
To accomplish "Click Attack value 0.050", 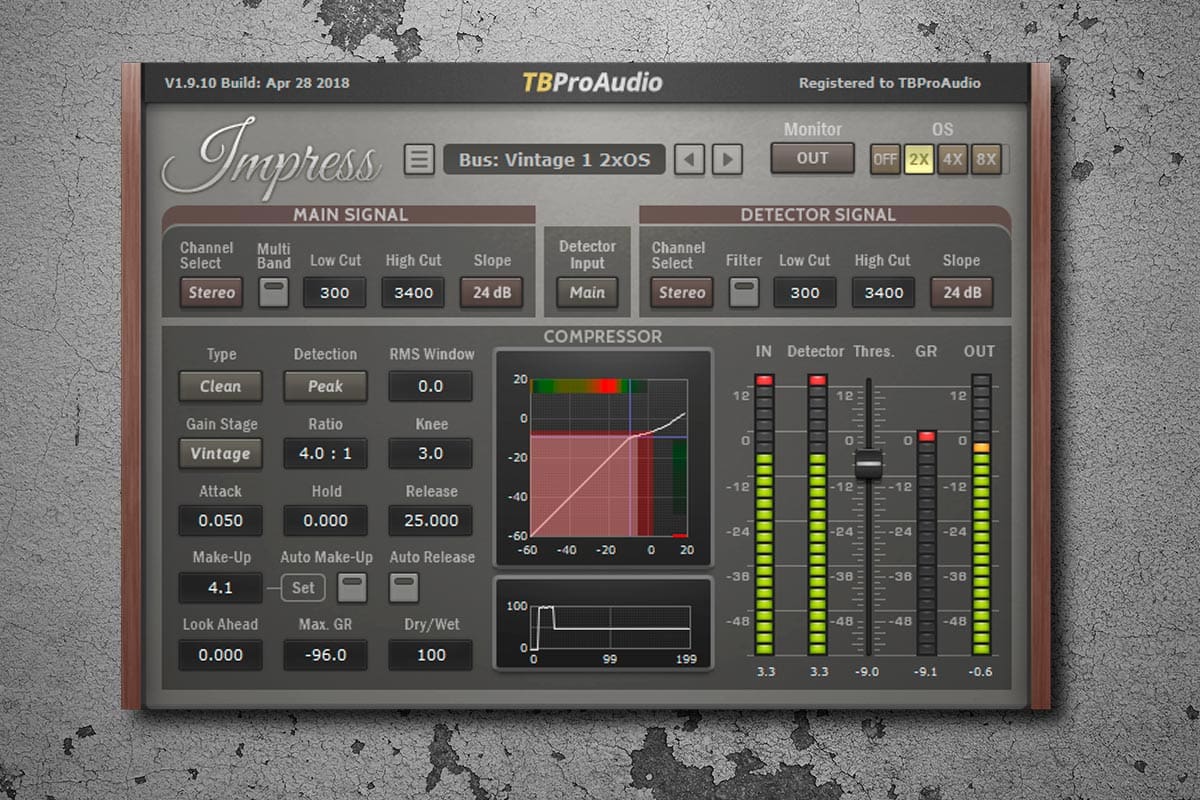I will 220,520.
